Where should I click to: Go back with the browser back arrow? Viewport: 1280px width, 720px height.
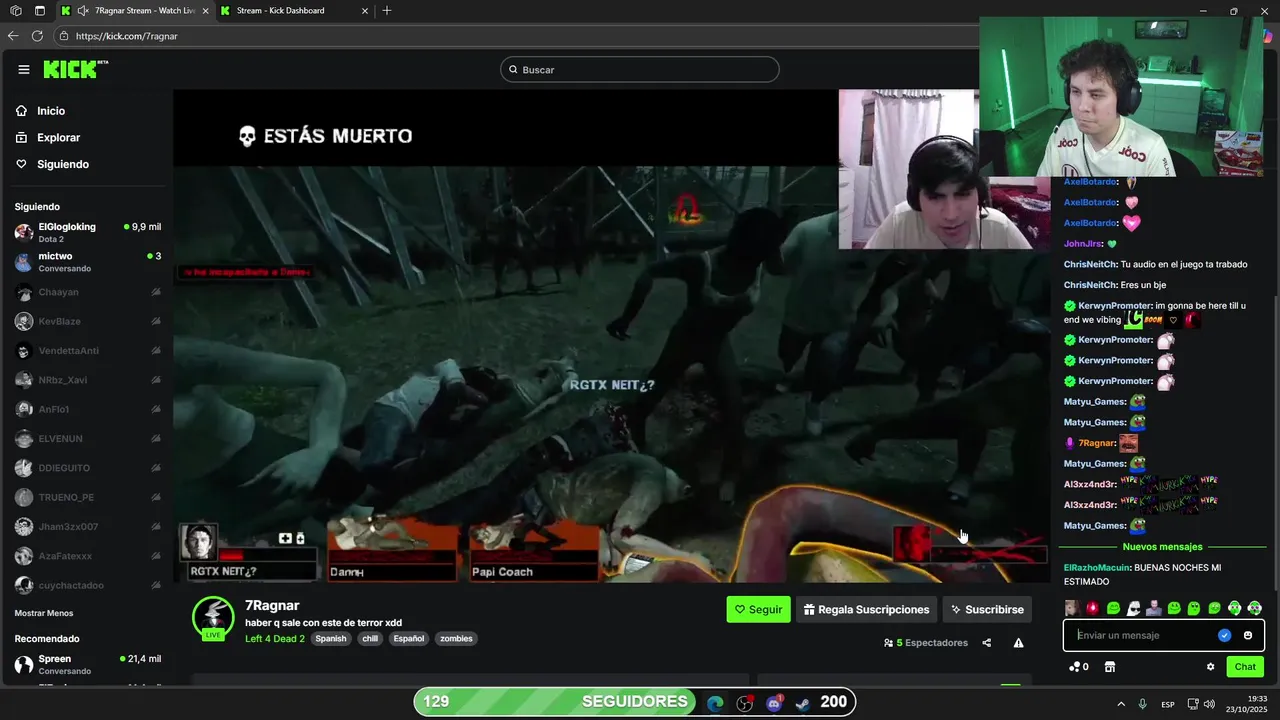13,36
